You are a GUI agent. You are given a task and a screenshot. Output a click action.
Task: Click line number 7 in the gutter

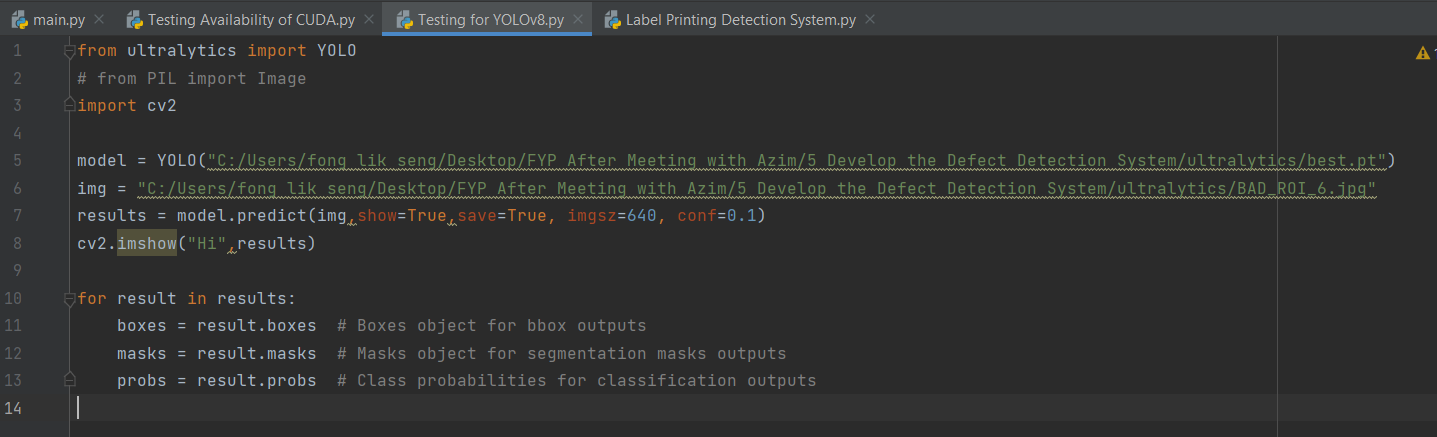click(x=17, y=215)
